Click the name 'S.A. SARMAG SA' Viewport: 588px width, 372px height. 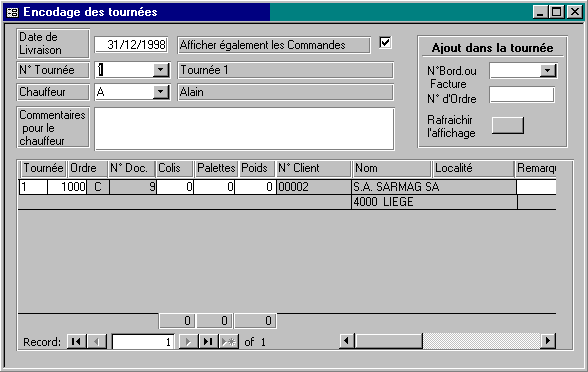tap(396, 187)
